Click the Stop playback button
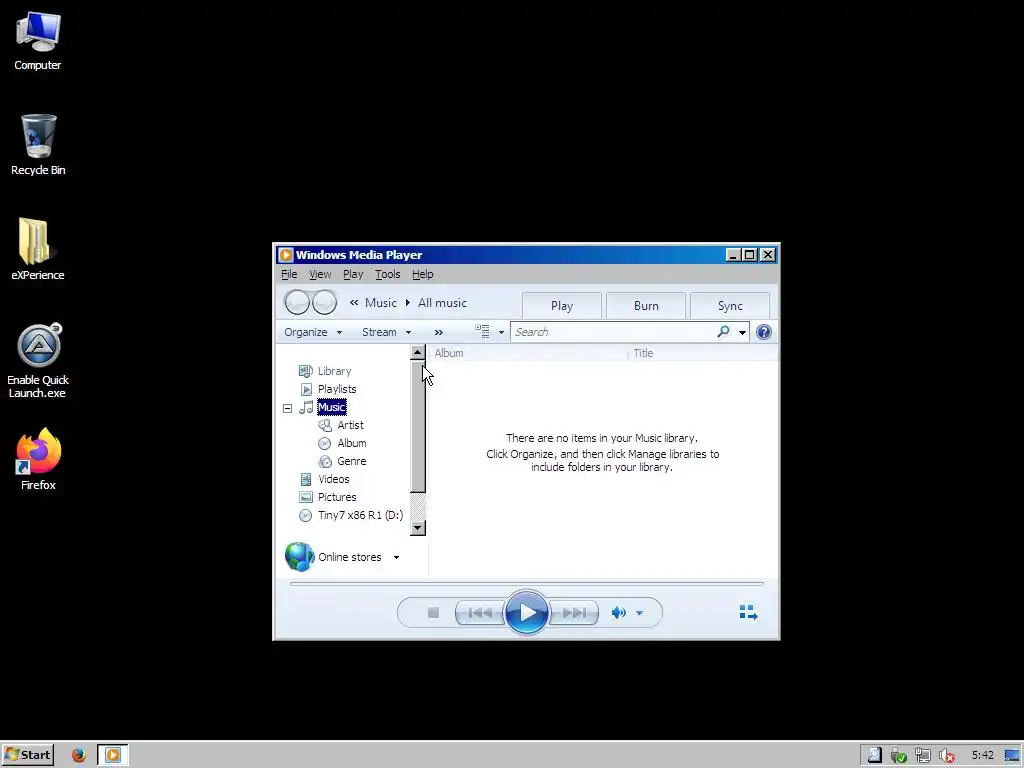 click(x=433, y=613)
